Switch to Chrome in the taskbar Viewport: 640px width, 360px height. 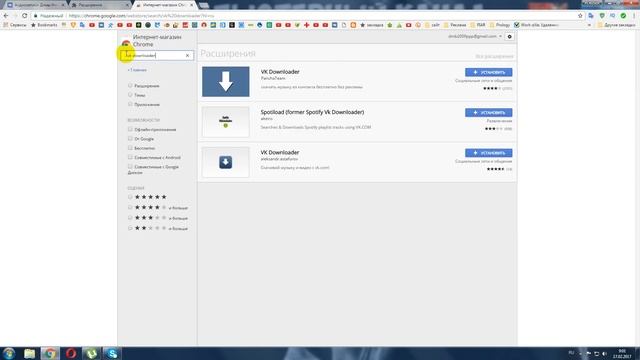[50, 353]
